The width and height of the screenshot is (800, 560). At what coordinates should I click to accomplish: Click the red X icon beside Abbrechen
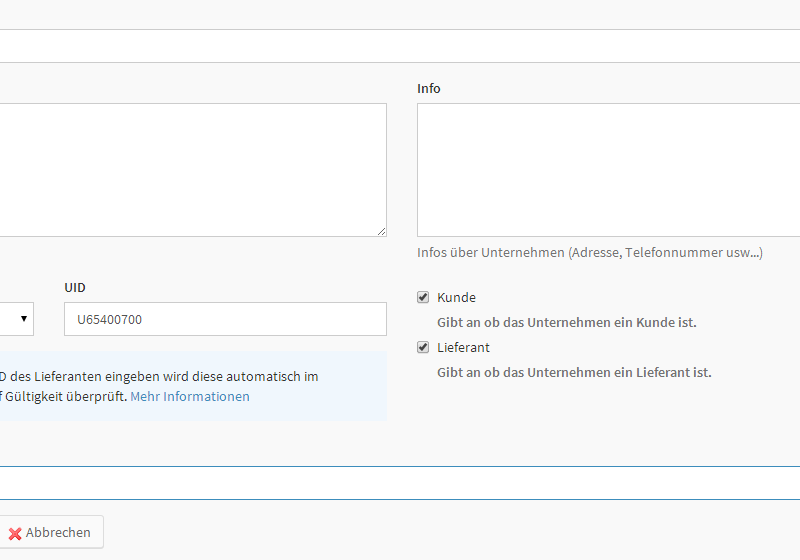(15, 533)
